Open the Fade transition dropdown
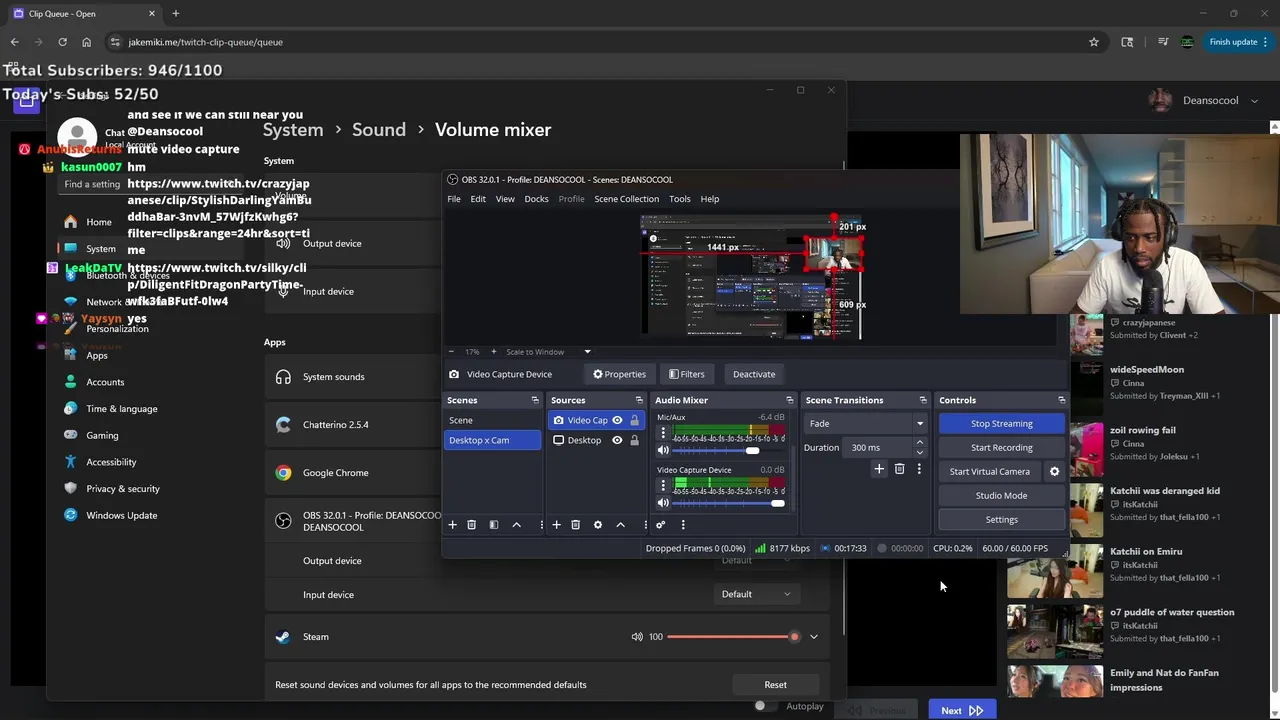This screenshot has width=1280, height=720. click(866, 424)
